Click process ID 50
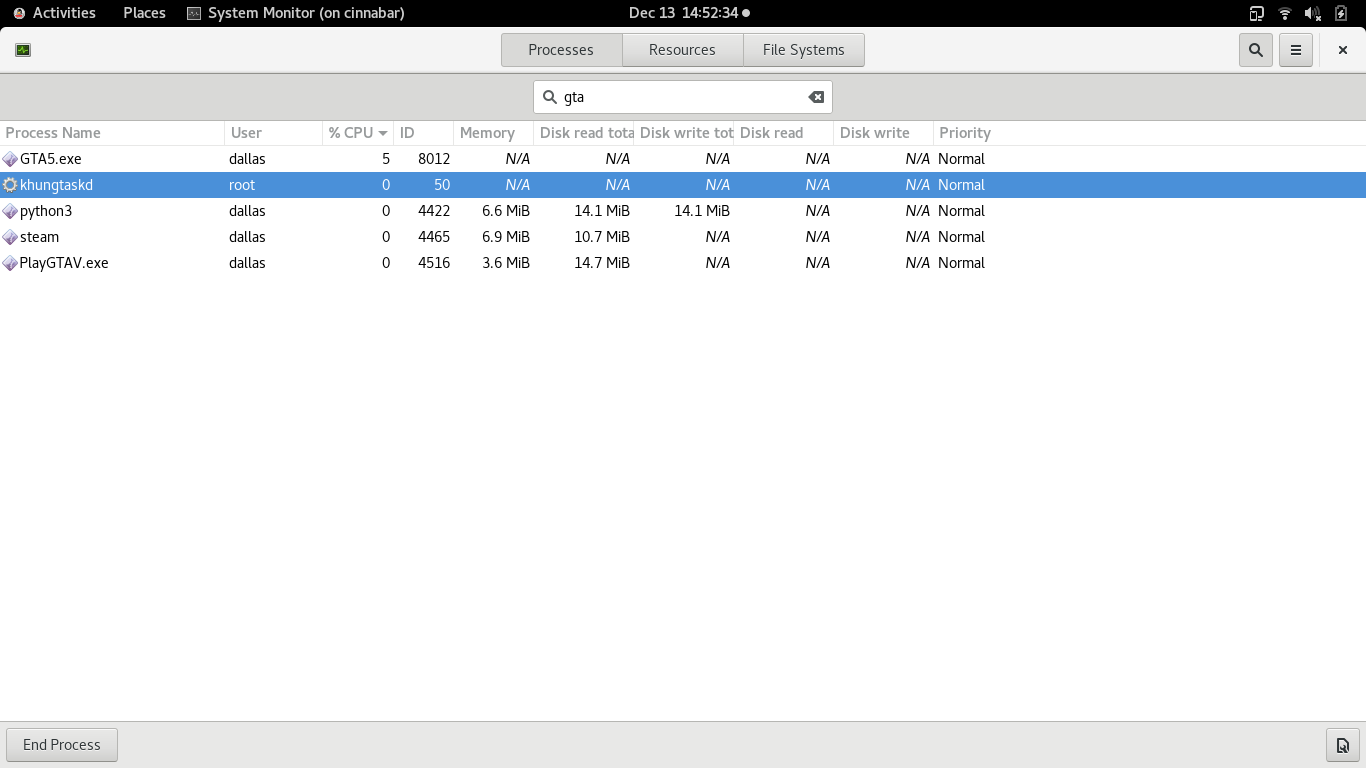The width and height of the screenshot is (1366, 768). pos(442,185)
